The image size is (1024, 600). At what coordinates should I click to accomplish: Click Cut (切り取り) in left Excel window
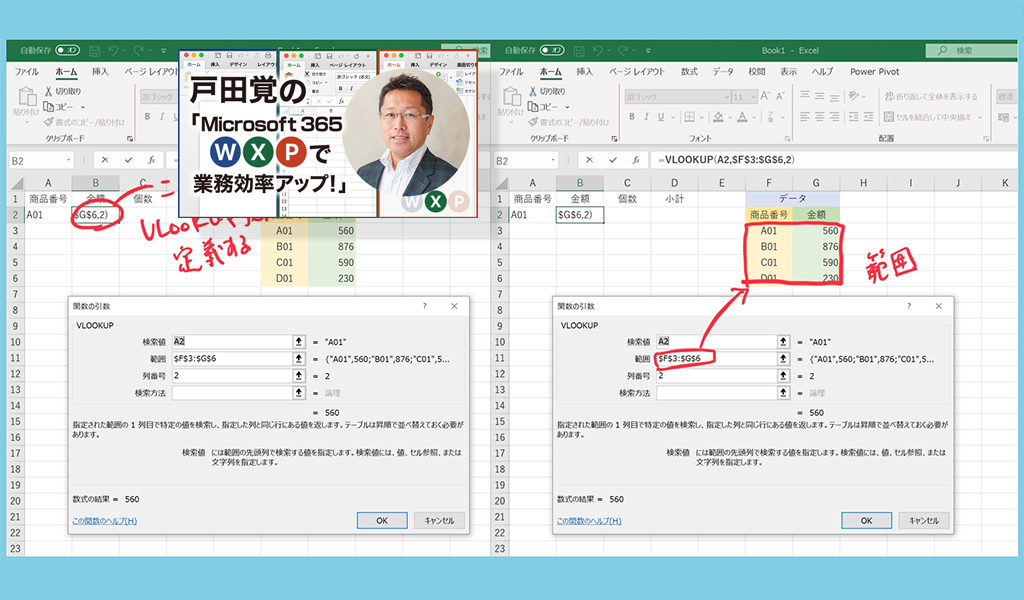(63, 91)
